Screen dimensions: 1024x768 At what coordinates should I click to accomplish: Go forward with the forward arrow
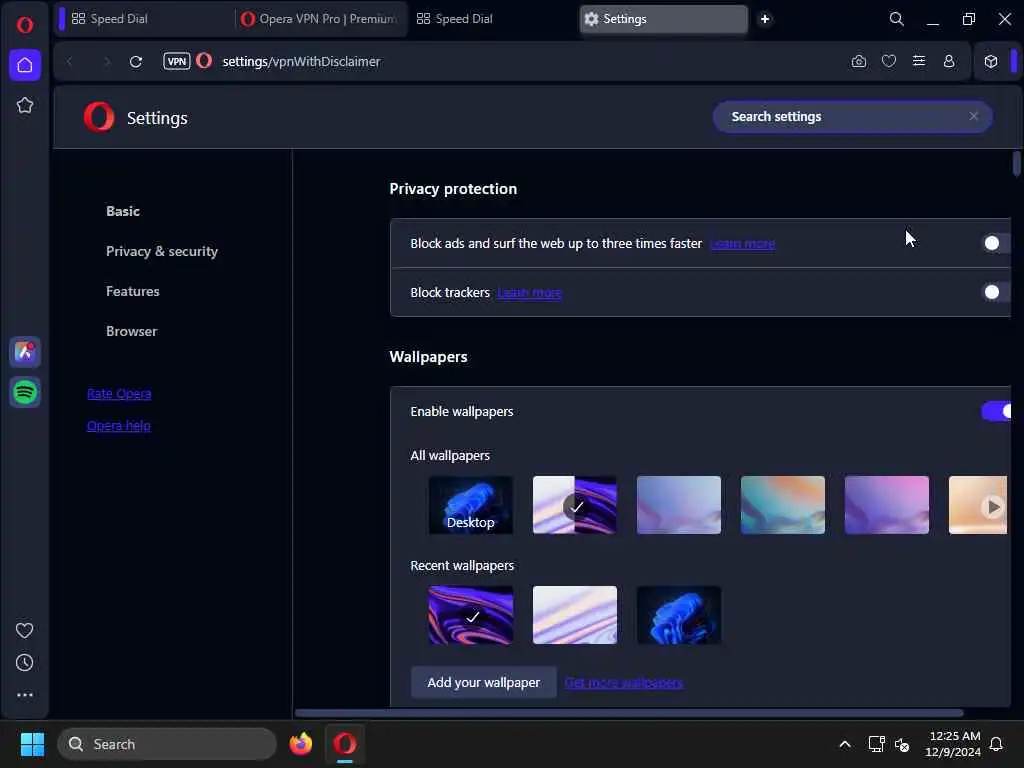pos(106,61)
